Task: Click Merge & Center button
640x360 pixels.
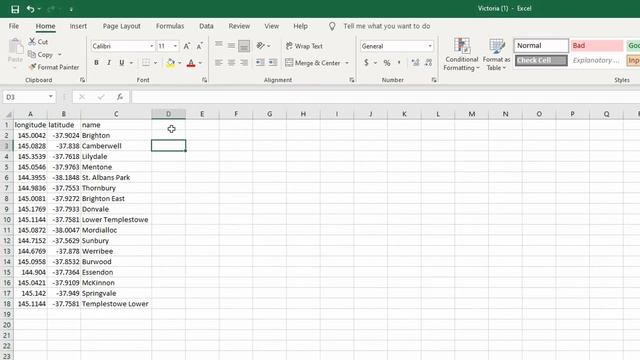Action: 313,63
